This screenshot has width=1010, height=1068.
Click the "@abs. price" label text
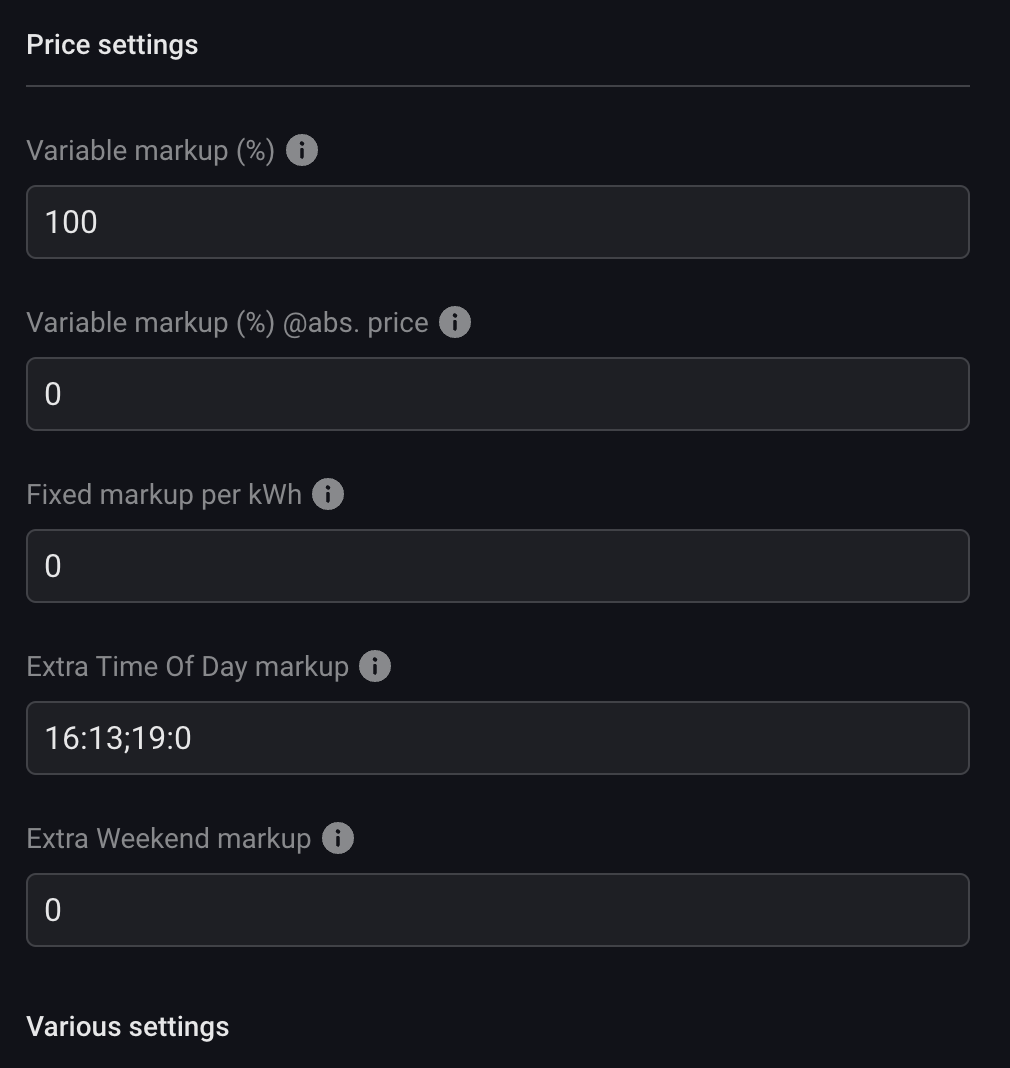click(x=355, y=323)
